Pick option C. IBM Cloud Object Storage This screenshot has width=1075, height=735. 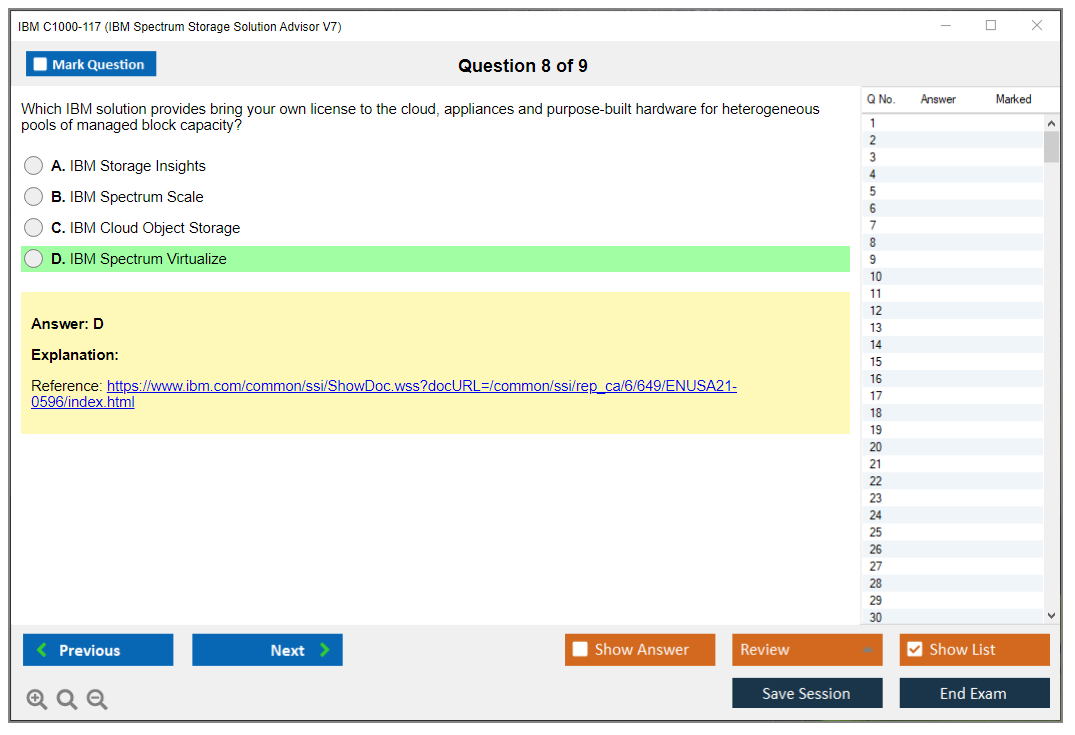34,228
